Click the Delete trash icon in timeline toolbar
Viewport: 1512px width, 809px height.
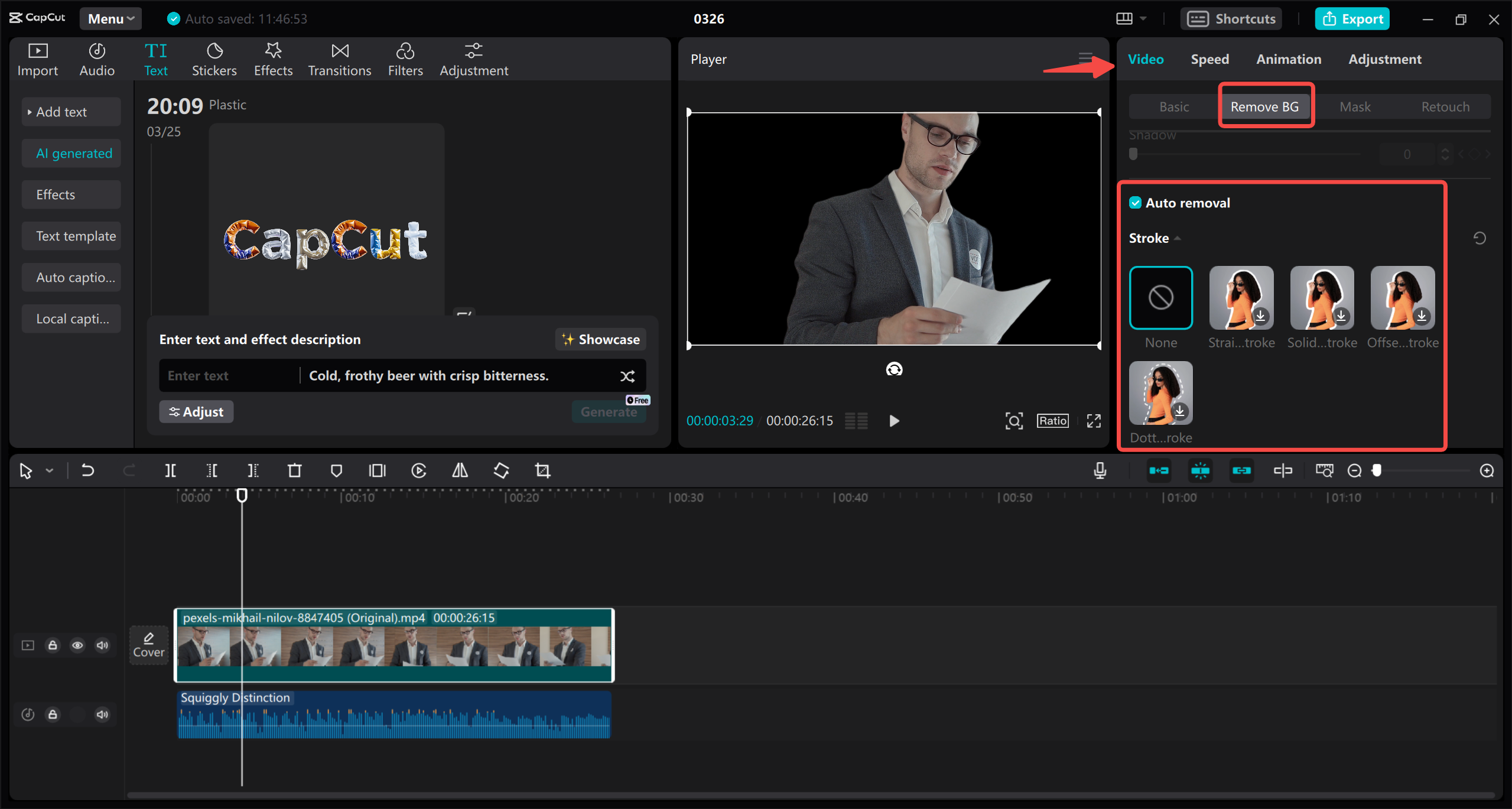coord(294,470)
